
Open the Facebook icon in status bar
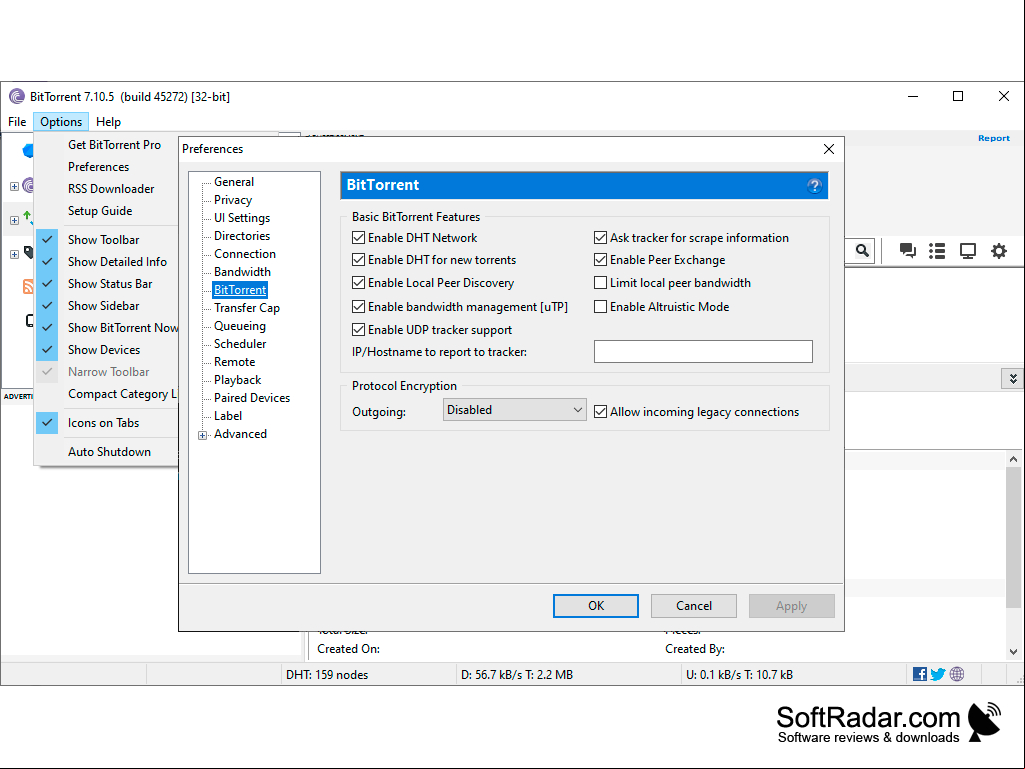[x=919, y=674]
